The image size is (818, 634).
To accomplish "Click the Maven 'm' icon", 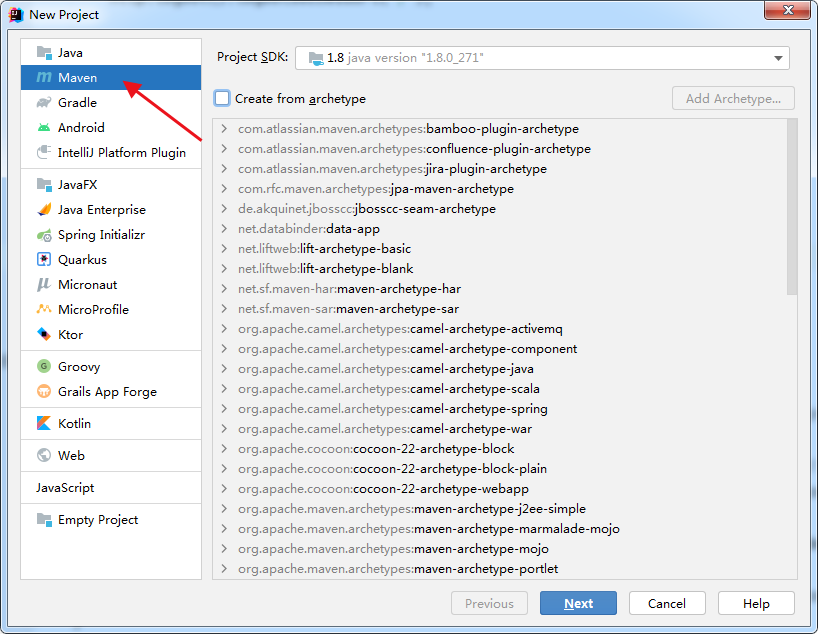I will (44, 77).
